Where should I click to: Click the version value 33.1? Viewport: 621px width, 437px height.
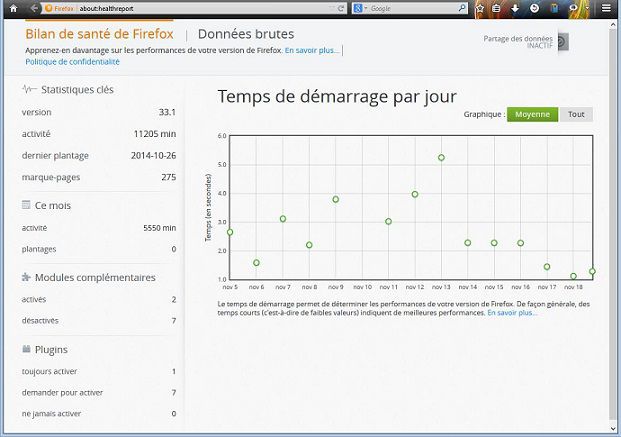coord(167,113)
